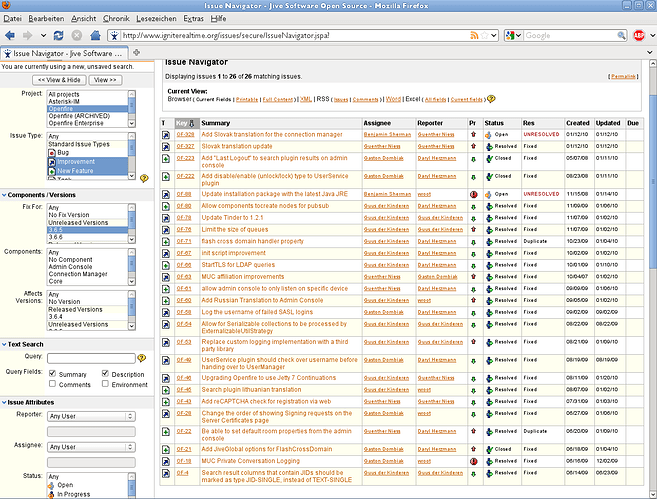Click into the Query text field
The image size is (657, 499).
(x=91, y=358)
